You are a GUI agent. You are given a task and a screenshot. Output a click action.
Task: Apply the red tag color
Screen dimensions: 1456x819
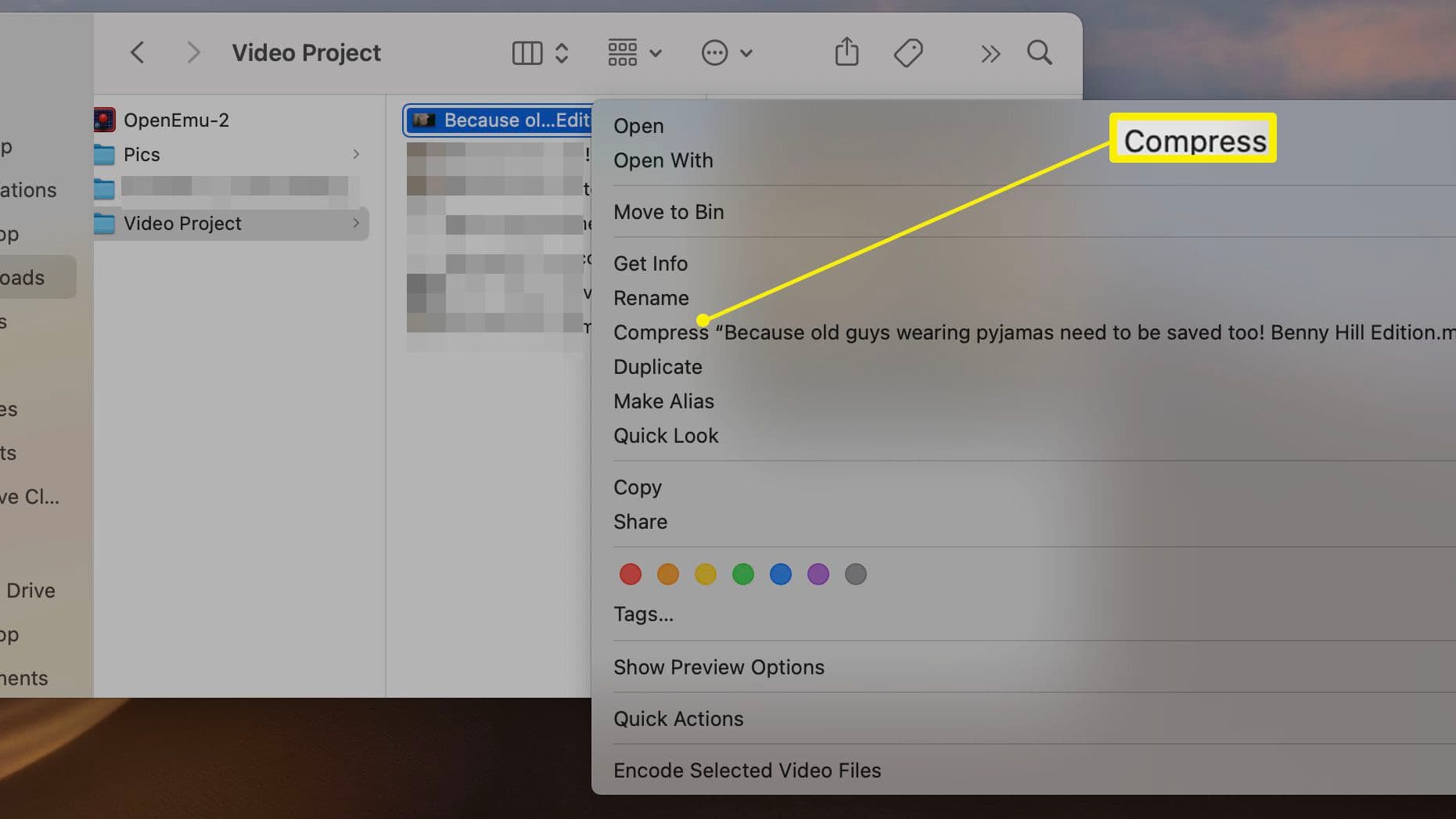631,574
